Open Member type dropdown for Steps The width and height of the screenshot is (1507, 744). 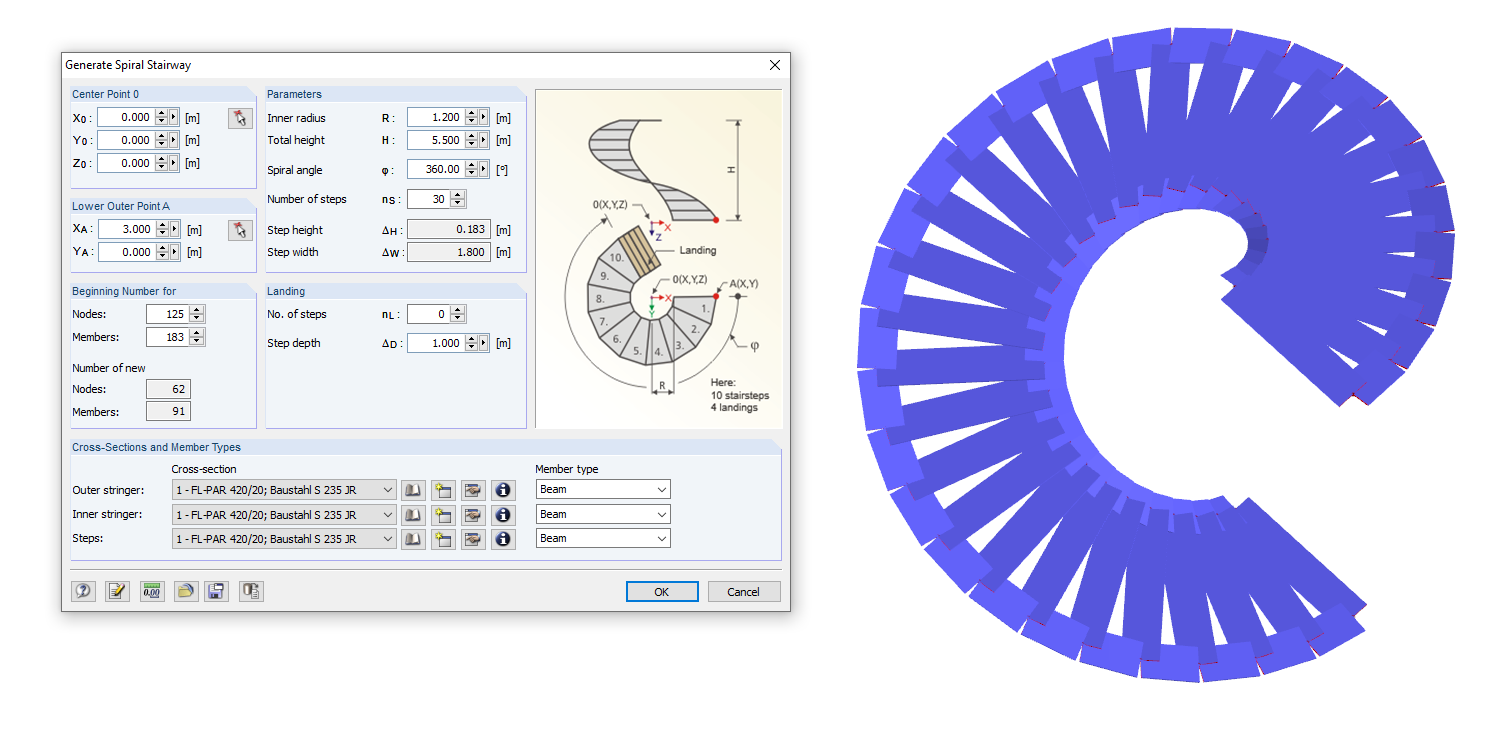[663, 538]
